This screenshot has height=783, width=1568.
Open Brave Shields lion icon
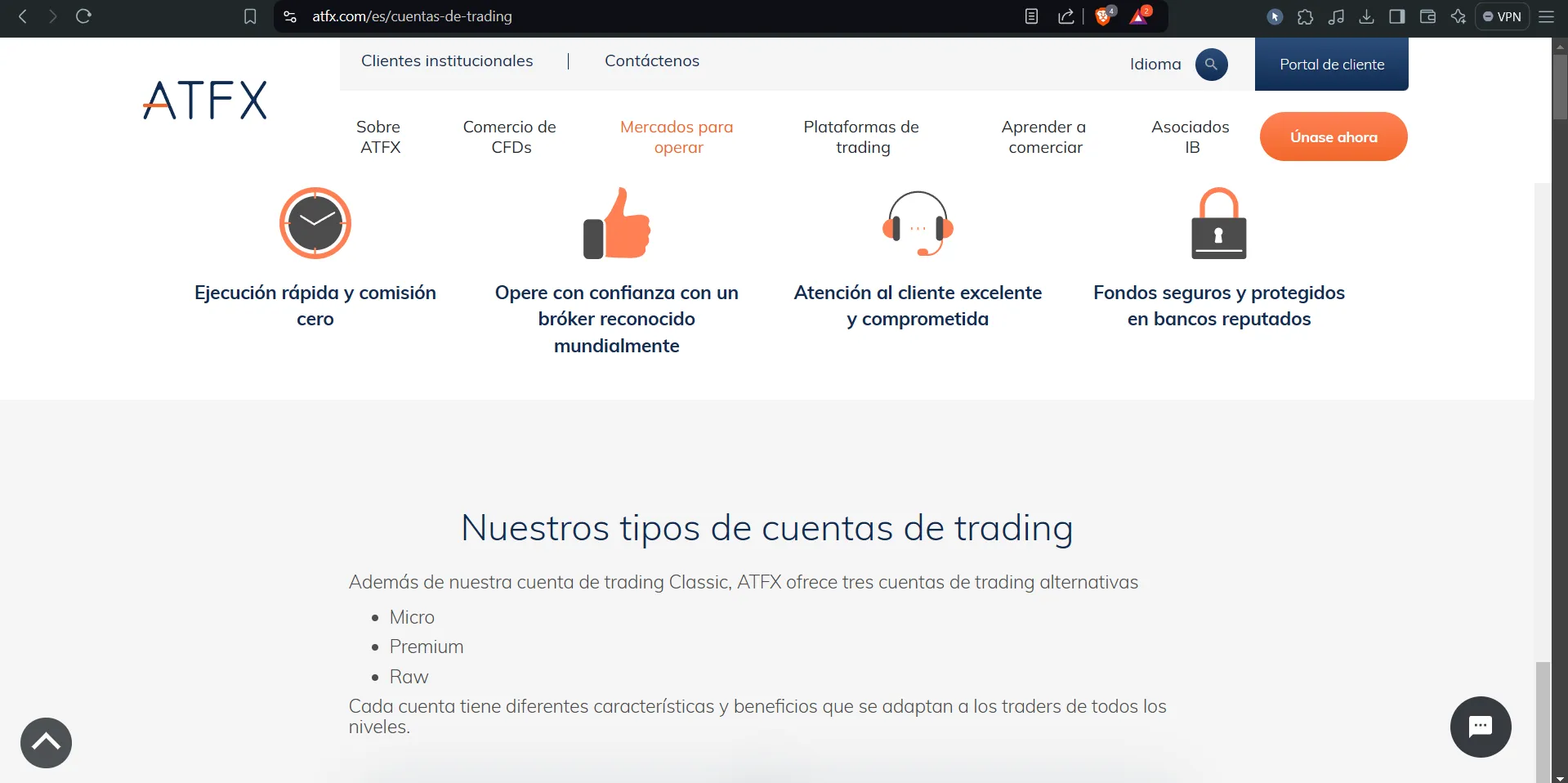pos(1104,16)
